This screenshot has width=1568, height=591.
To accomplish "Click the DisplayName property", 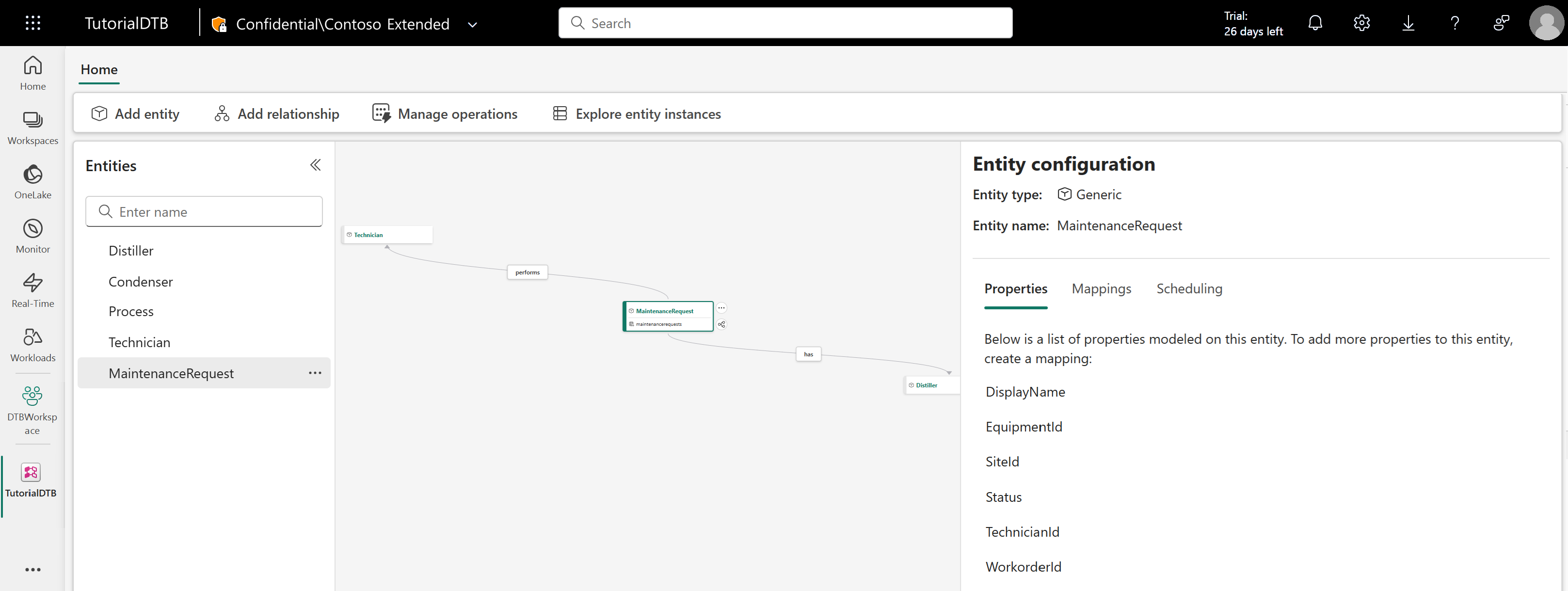I will [1025, 392].
